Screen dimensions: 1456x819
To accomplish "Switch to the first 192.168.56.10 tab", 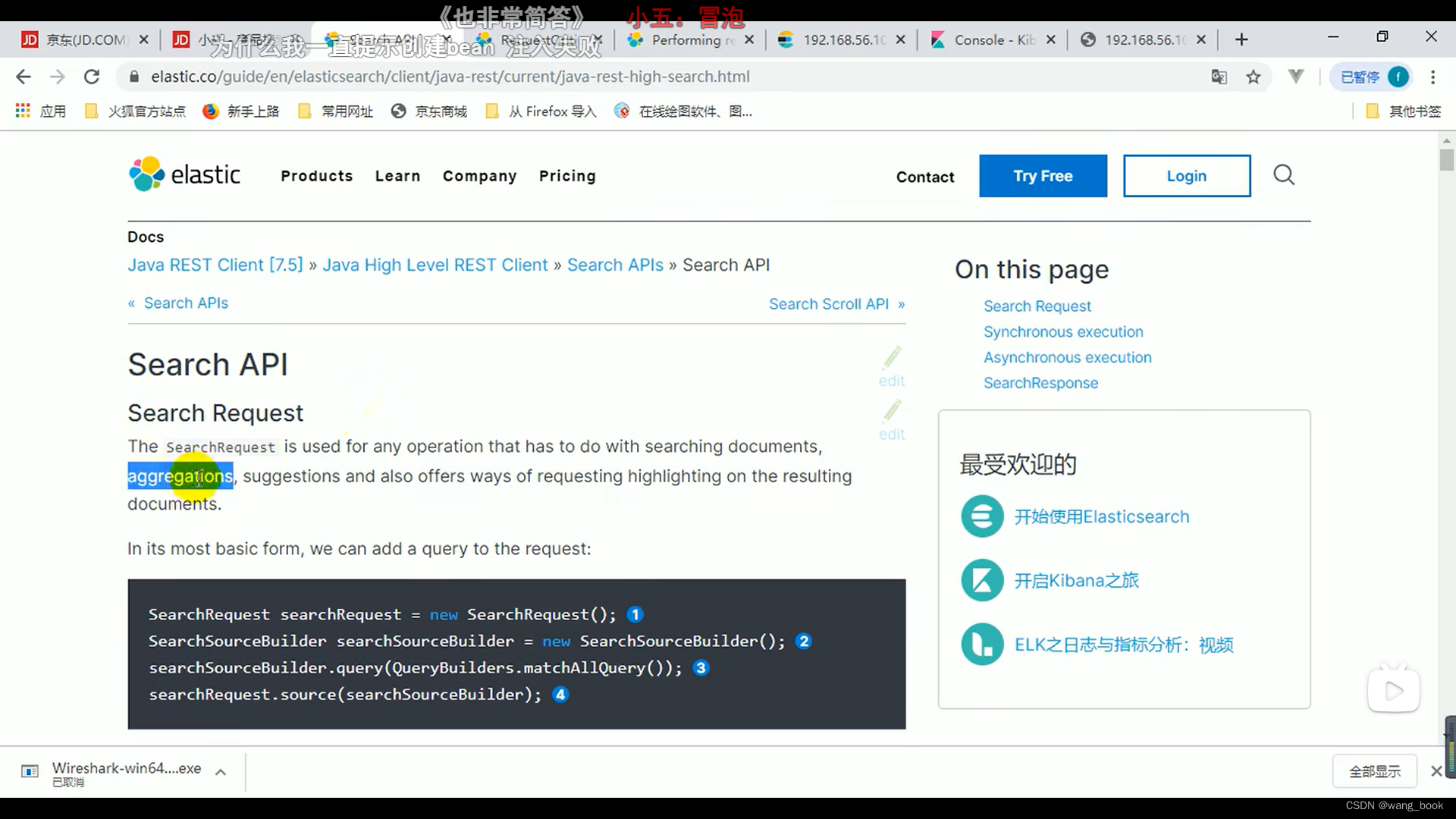I will point(842,39).
